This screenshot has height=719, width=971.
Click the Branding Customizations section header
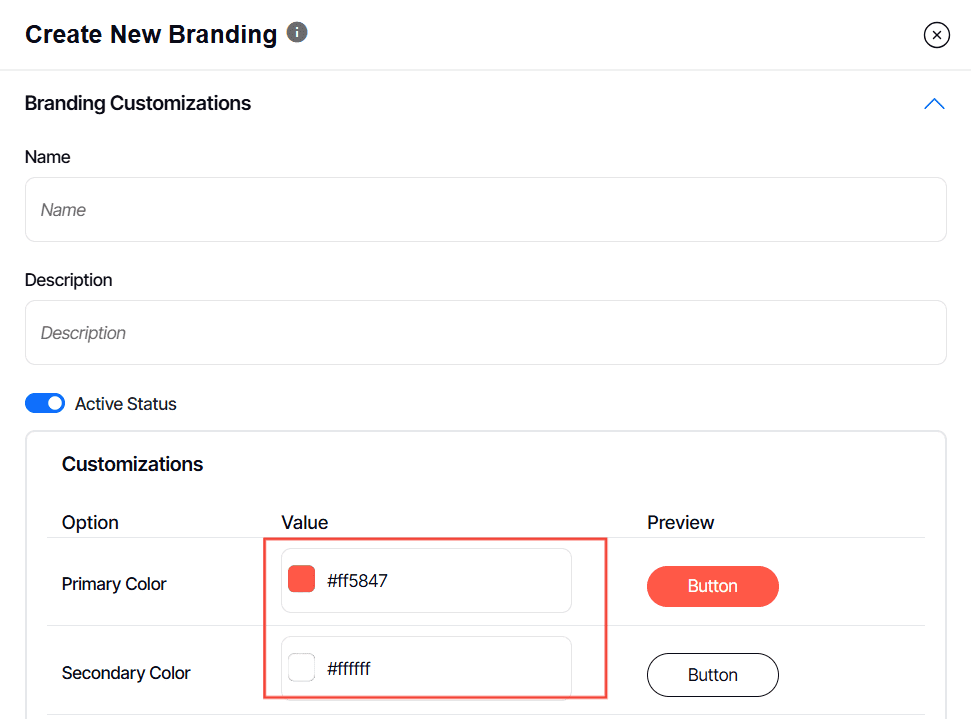pyautogui.click(x=138, y=104)
